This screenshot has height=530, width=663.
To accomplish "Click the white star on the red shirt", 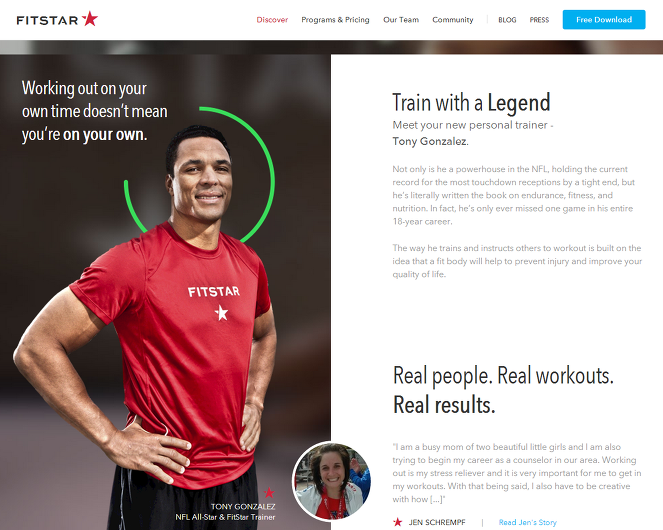I will (x=221, y=313).
